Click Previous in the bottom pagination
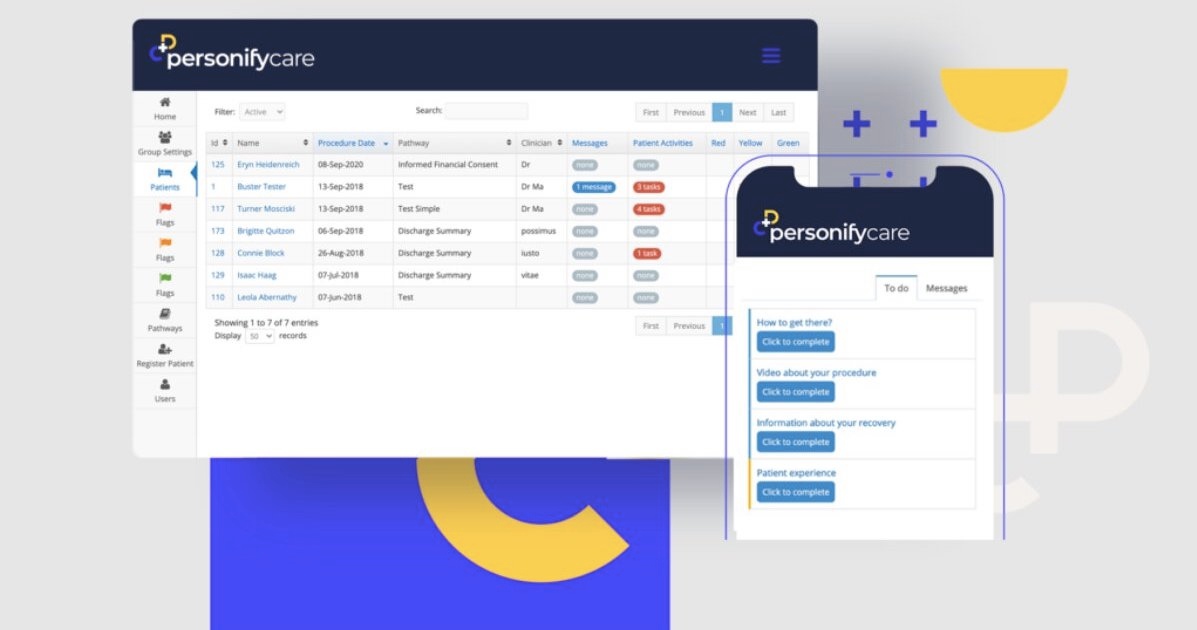The width and height of the screenshot is (1197, 630). (x=689, y=326)
